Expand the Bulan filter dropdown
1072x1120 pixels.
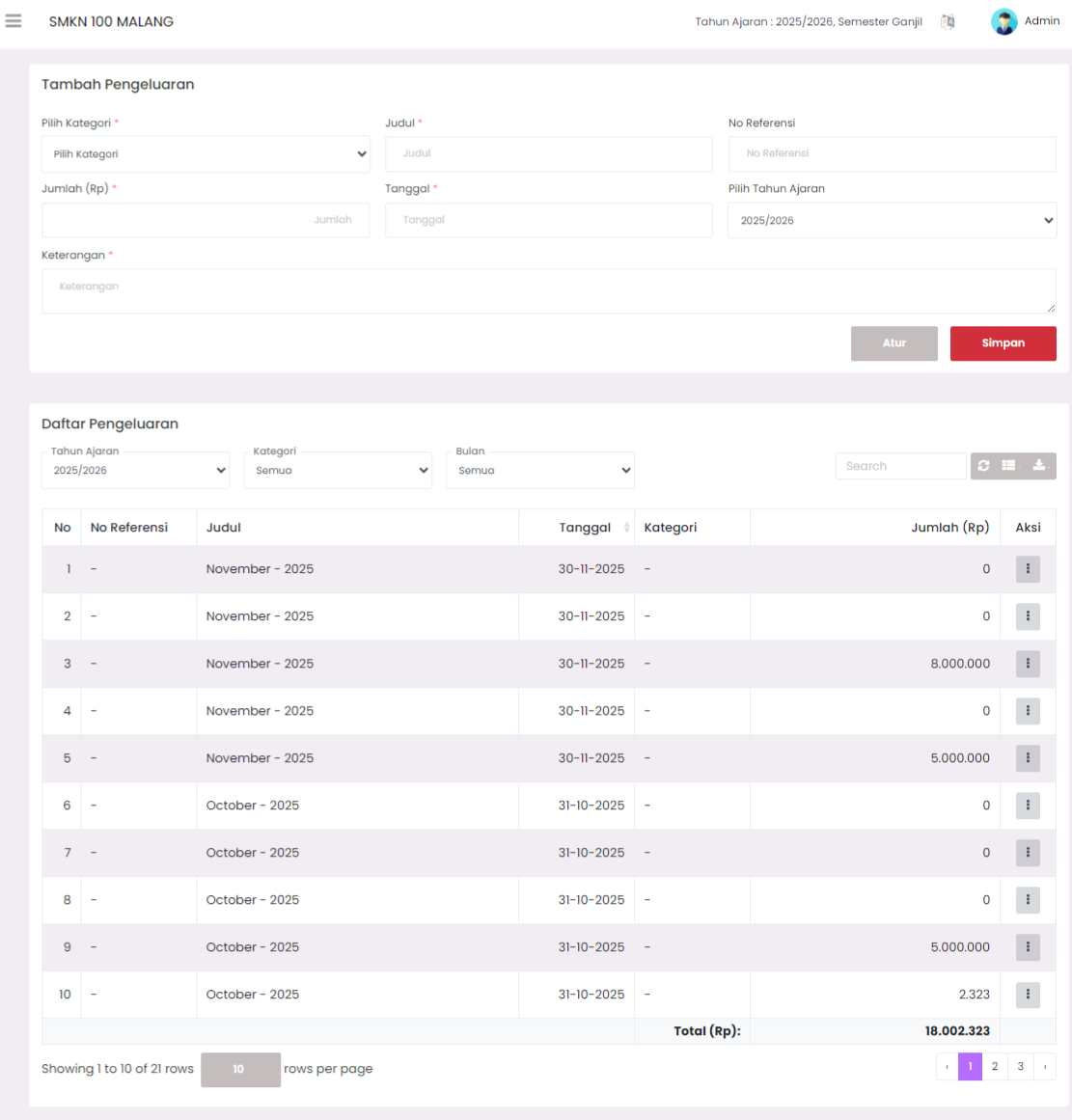point(540,471)
